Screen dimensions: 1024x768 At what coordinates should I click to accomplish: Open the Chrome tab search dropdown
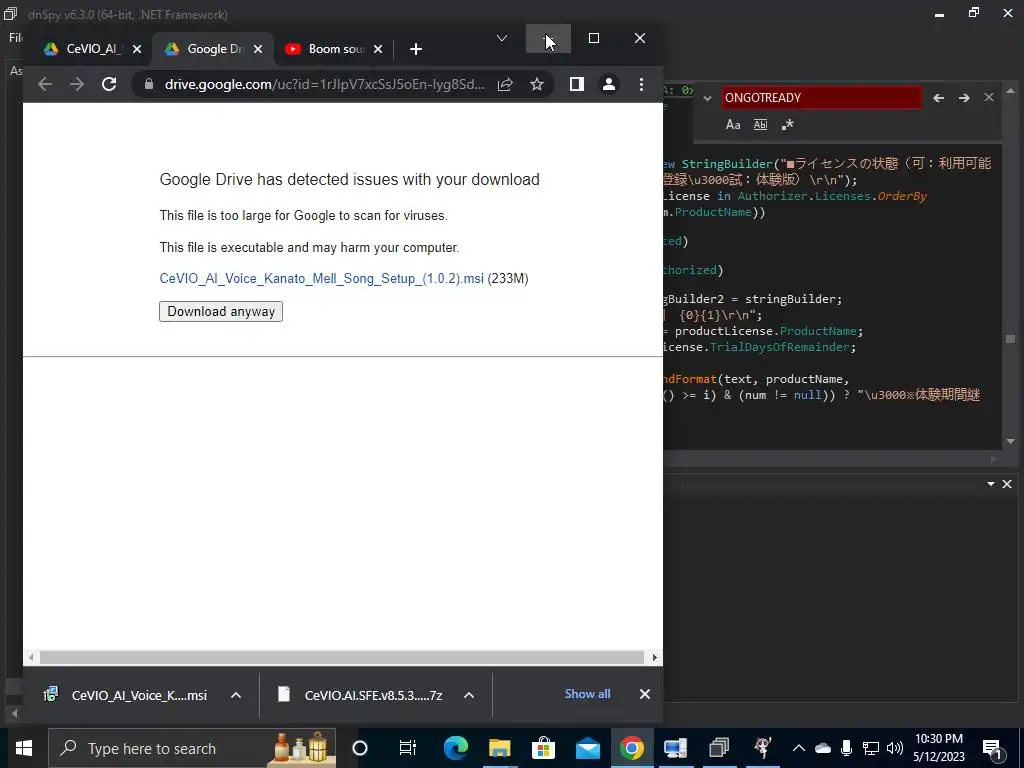[502, 39]
